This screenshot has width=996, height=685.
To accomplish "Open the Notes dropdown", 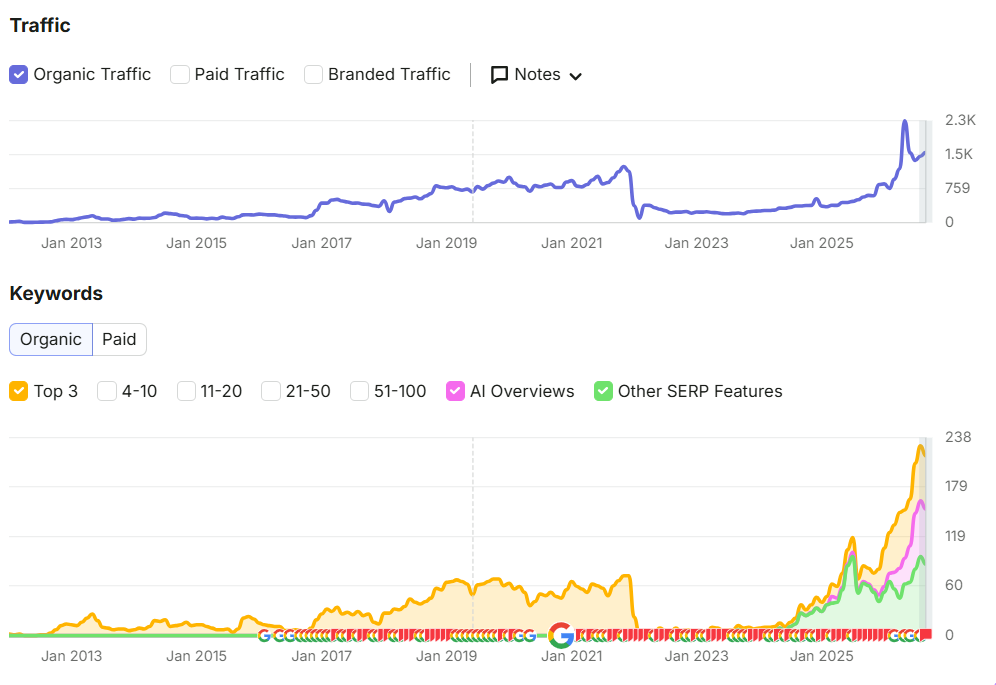I will point(537,74).
